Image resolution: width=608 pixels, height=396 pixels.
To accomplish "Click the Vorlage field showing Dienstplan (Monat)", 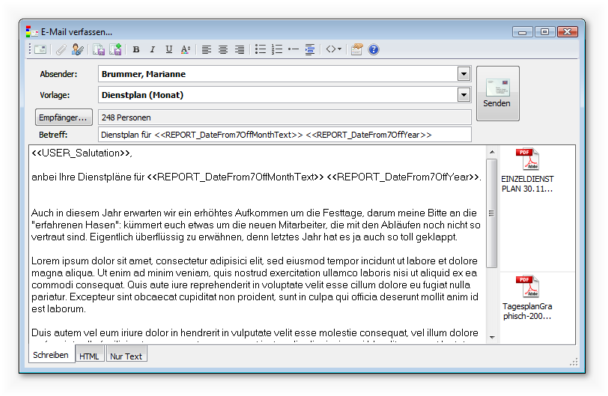I will (284, 95).
